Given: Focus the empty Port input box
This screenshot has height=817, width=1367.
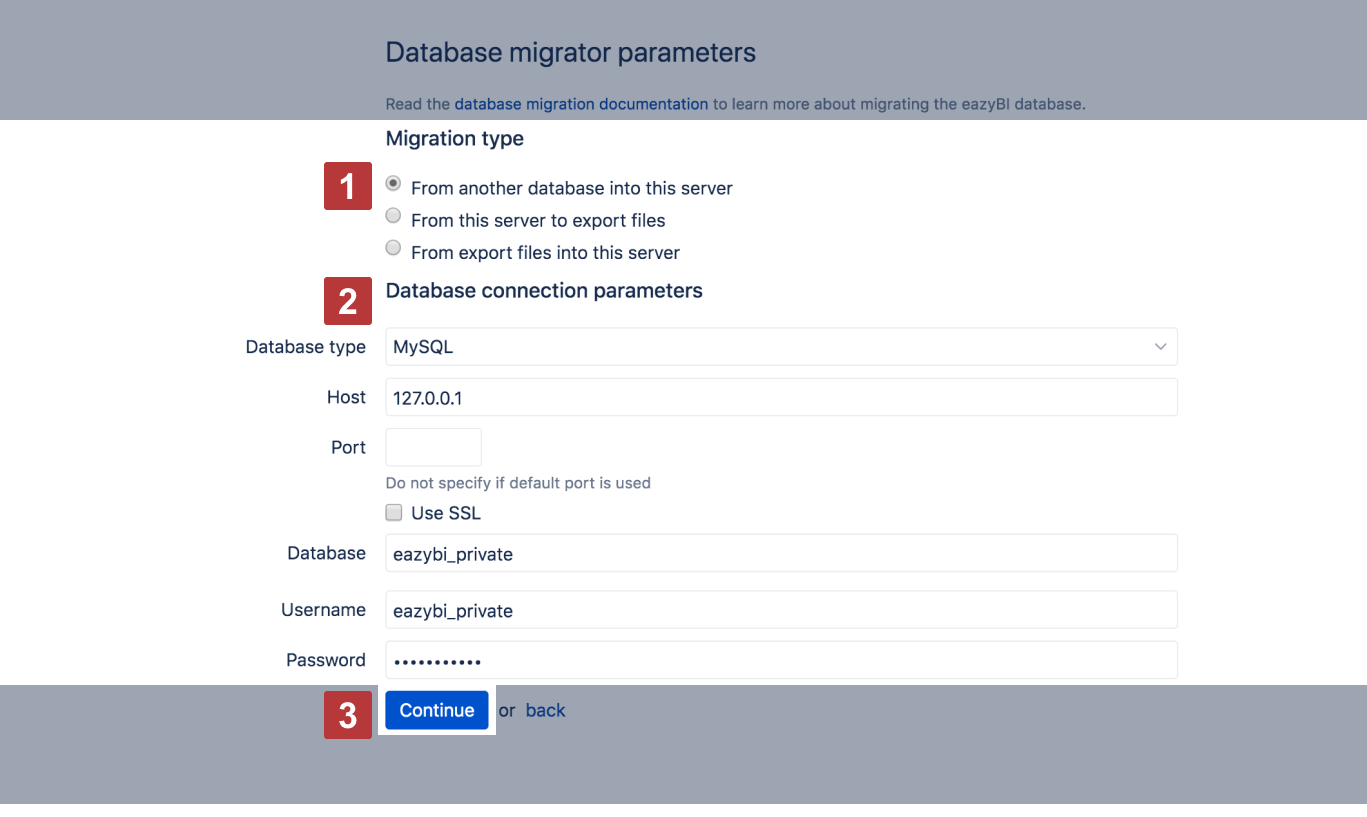Looking at the screenshot, I should [433, 447].
